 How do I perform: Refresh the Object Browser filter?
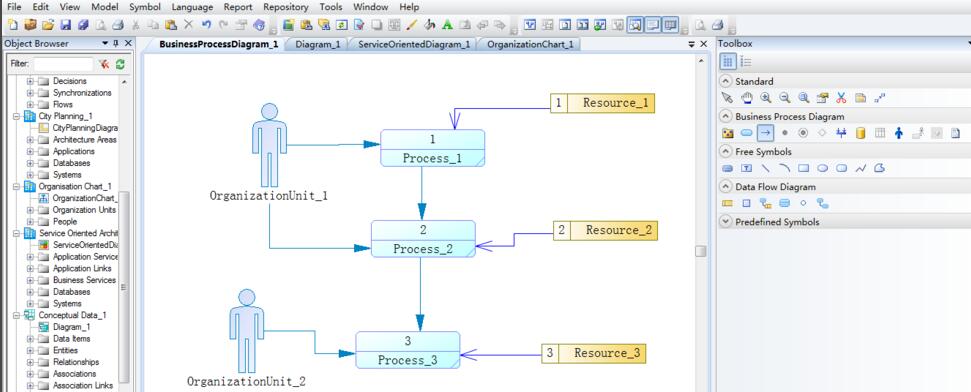tap(120, 64)
